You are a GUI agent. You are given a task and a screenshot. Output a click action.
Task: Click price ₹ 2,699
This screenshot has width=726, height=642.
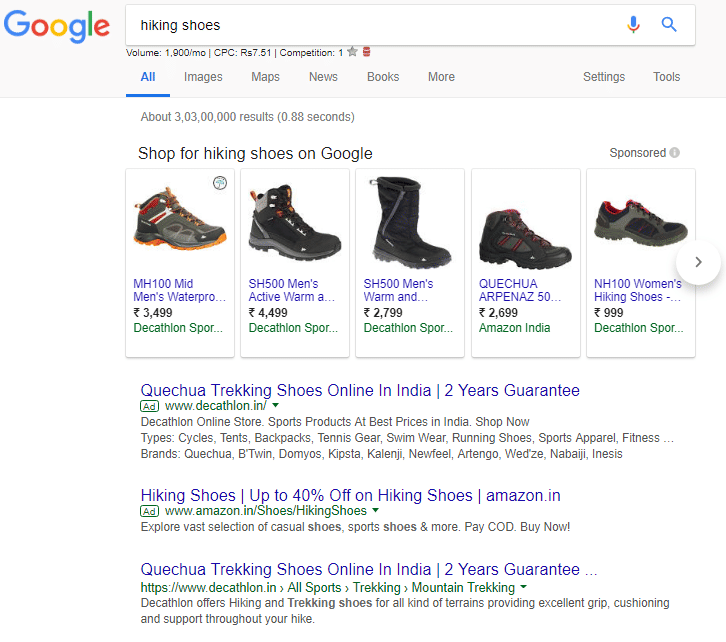tap(498, 313)
